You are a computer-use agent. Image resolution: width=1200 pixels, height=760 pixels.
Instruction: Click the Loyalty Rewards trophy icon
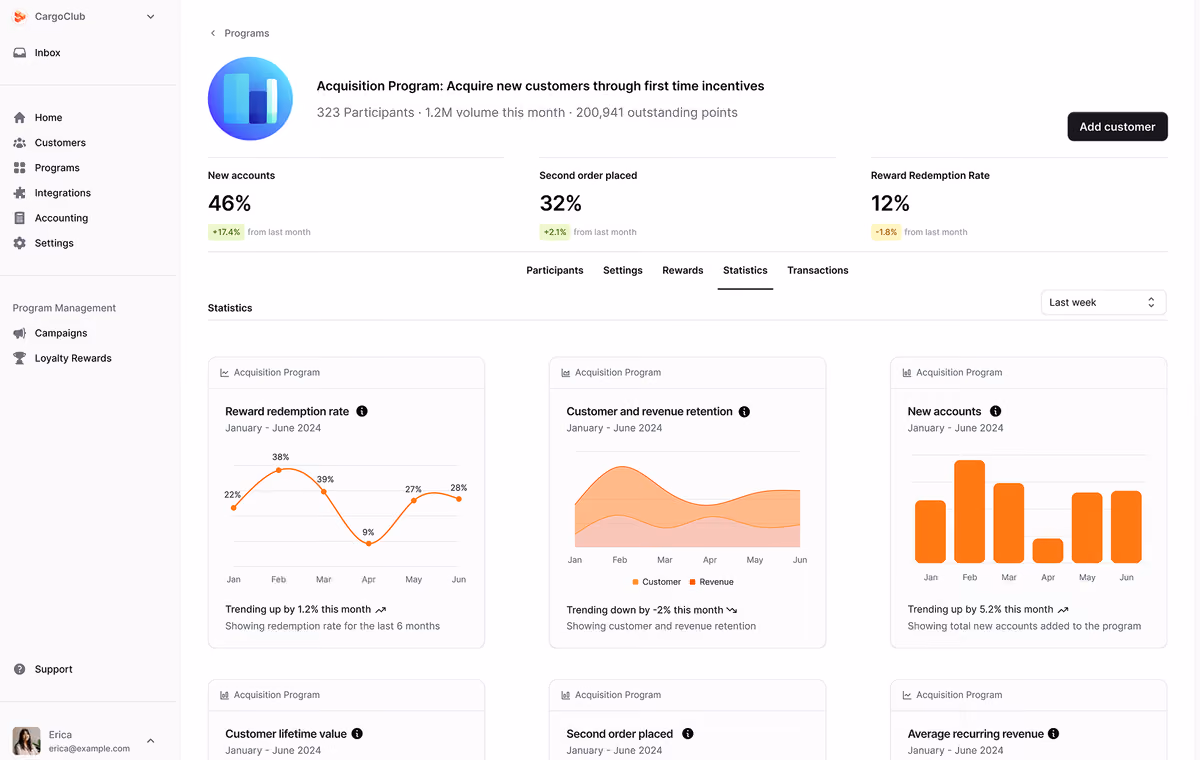pos(19,358)
